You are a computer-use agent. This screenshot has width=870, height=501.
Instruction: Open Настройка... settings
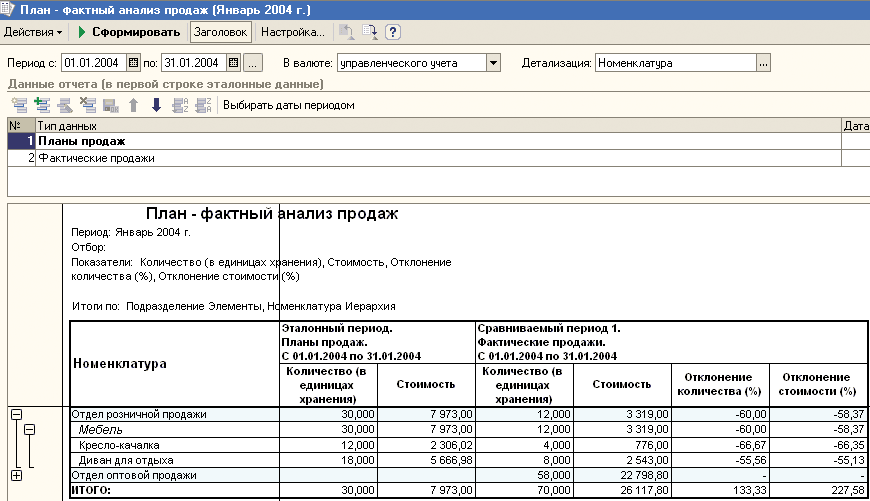pyautogui.click(x=293, y=33)
